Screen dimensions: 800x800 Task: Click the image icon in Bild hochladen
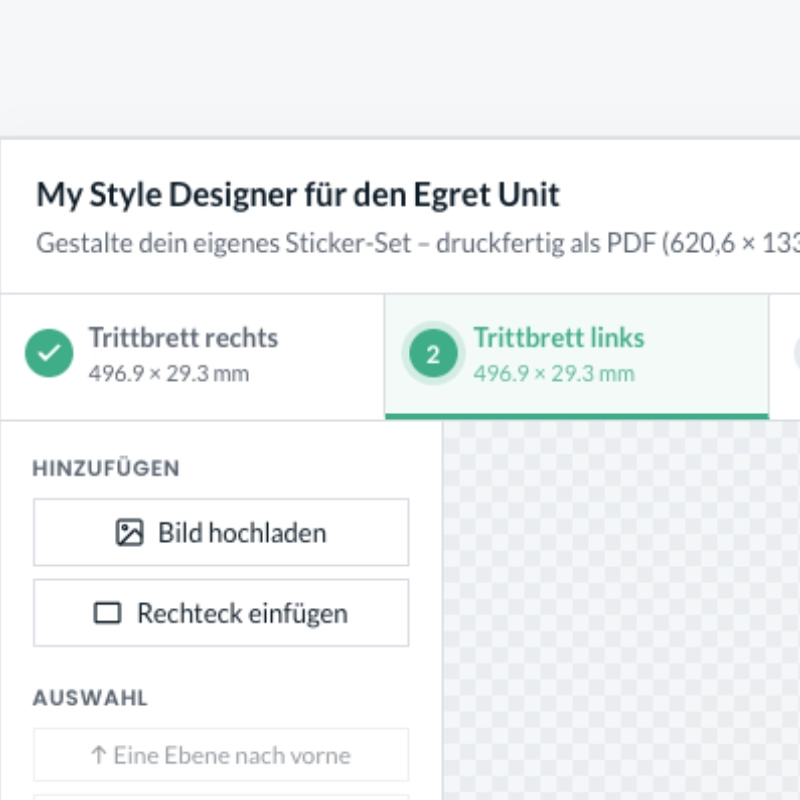pos(130,533)
